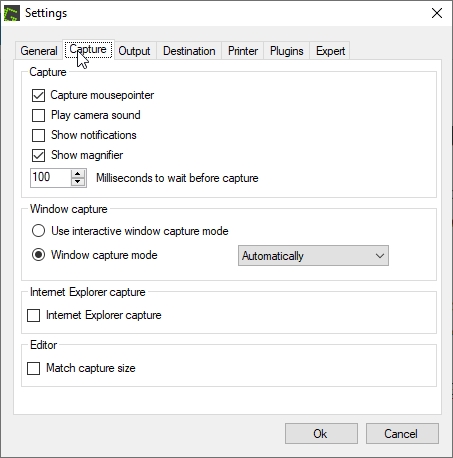The image size is (453, 458).
Task: Disable the Capture mousepointer checkbox
Action: point(38,95)
